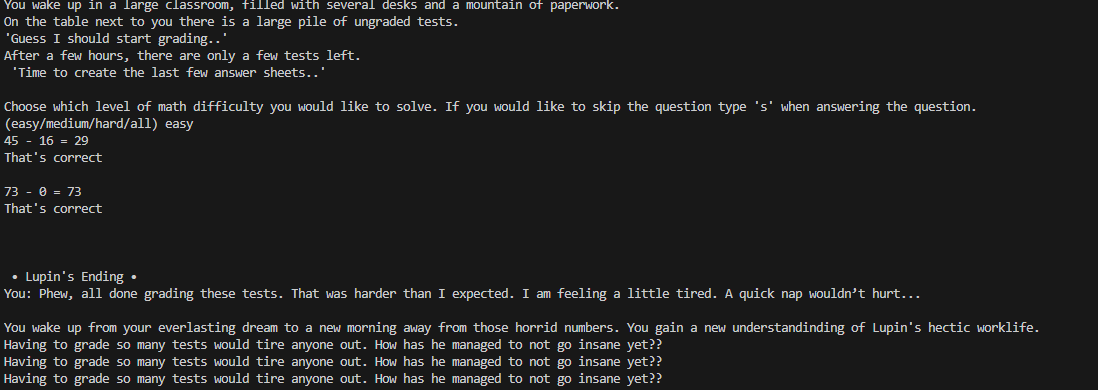Click the answer '29' after the equals sign

pos(81,141)
